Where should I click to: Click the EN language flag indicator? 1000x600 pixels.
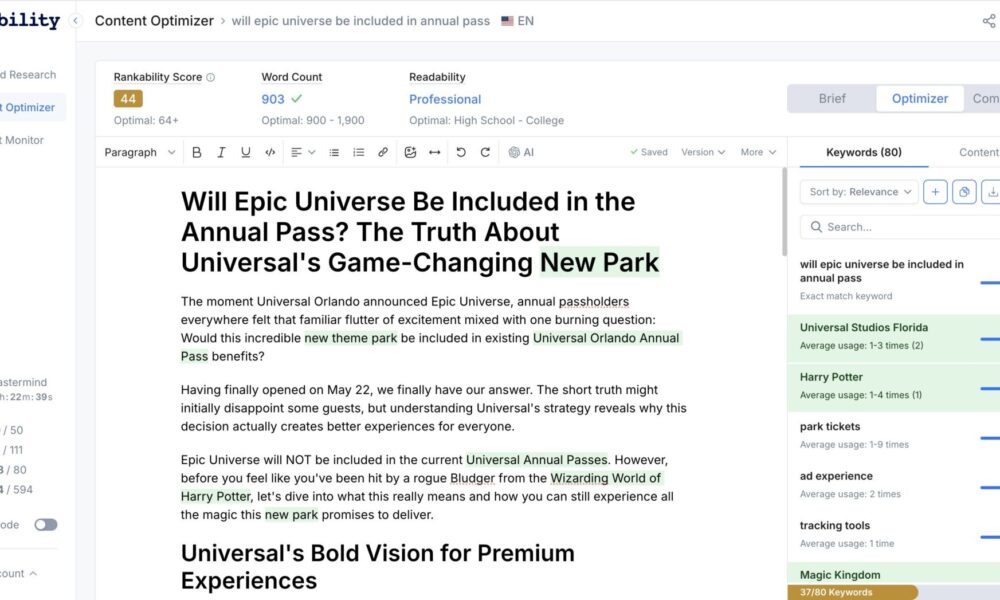517,21
